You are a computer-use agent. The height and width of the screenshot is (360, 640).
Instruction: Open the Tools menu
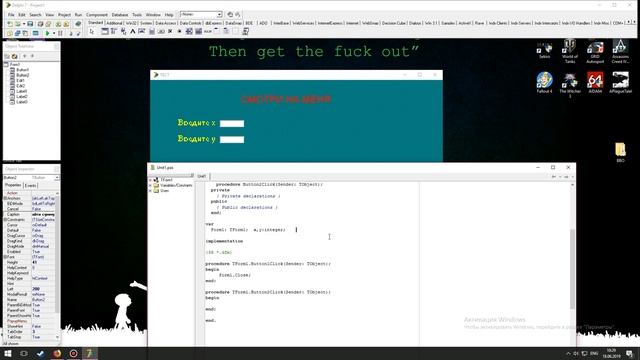coord(137,15)
